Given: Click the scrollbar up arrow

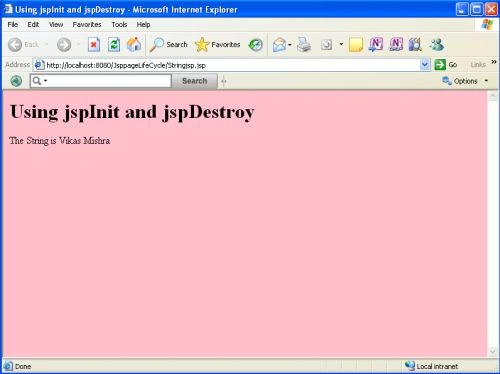Looking at the screenshot, I should pos(493,97).
